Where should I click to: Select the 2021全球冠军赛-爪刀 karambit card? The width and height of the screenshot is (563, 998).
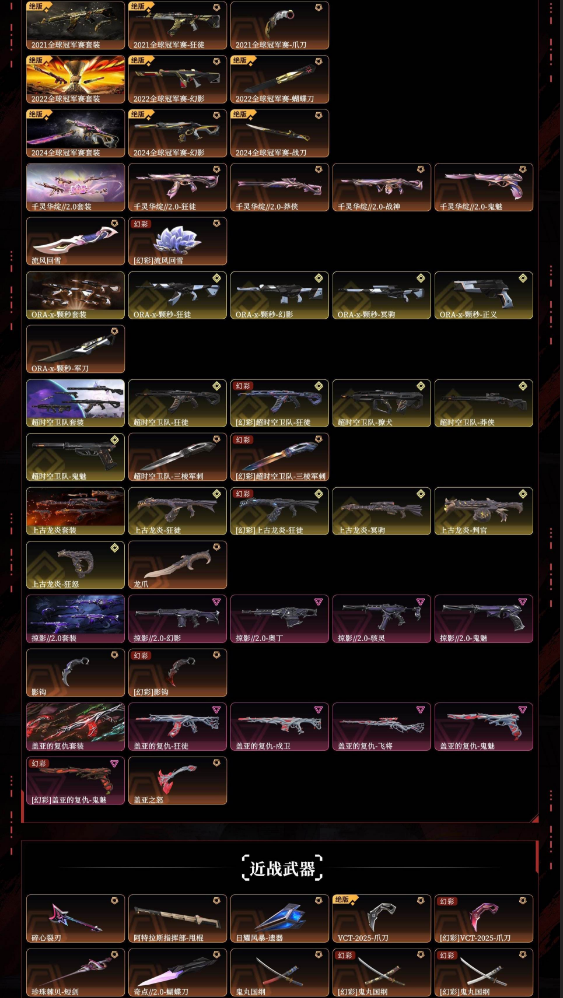[279, 25]
